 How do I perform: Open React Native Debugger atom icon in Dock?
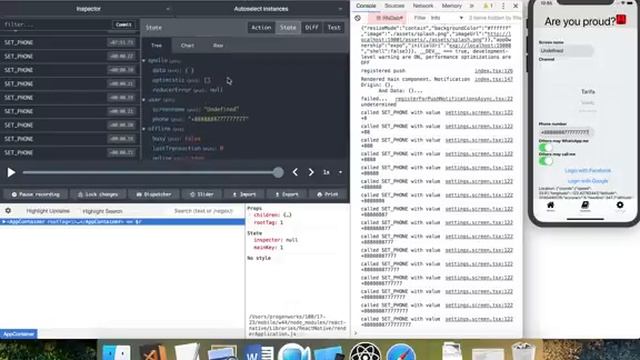[365, 352]
